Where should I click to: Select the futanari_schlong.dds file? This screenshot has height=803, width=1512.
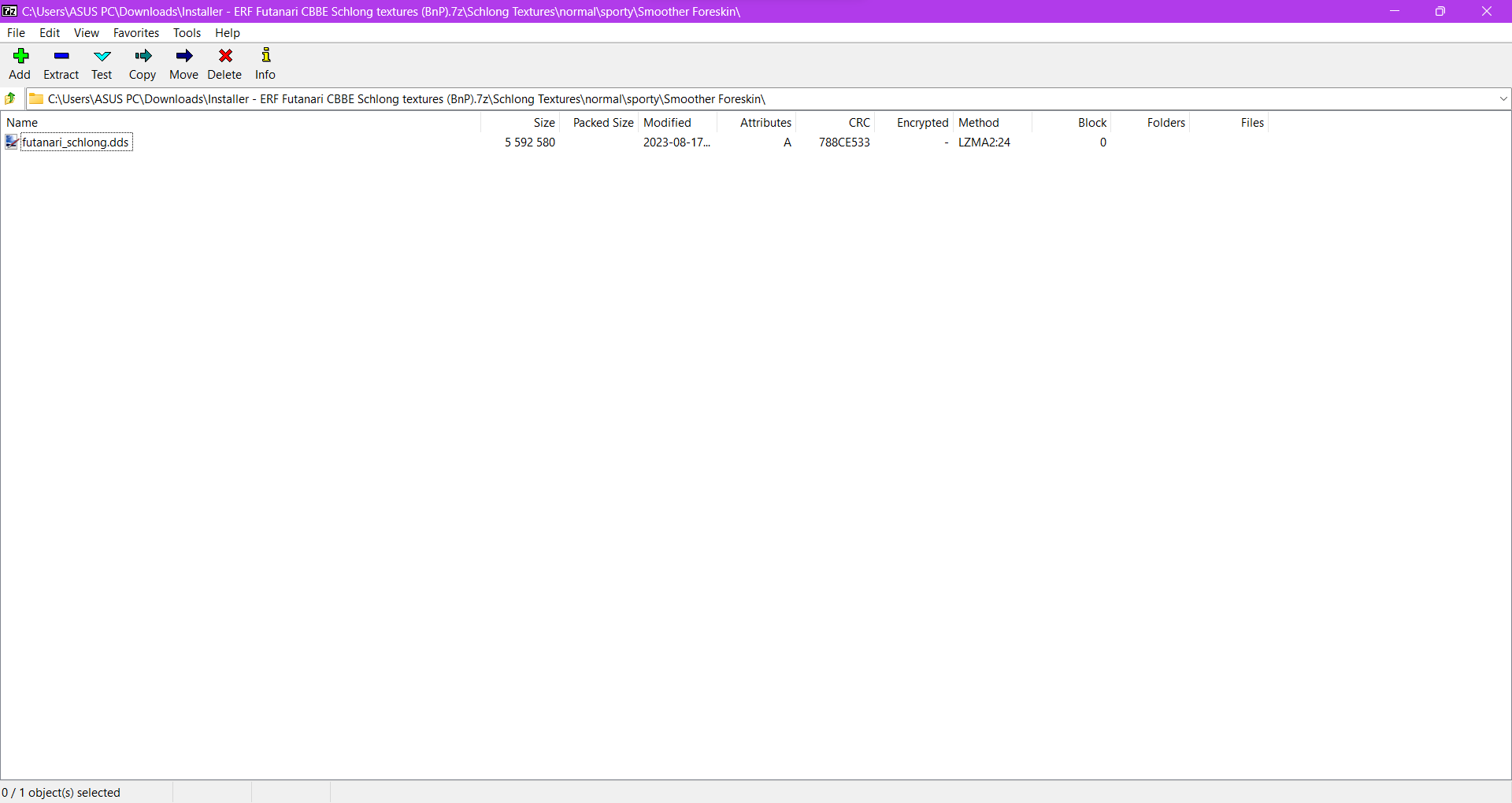[76, 142]
